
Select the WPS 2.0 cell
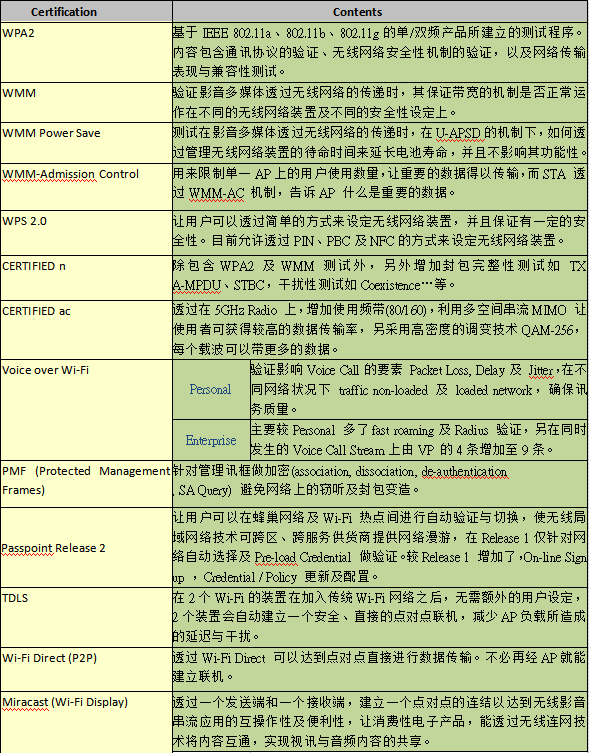tap(86, 232)
